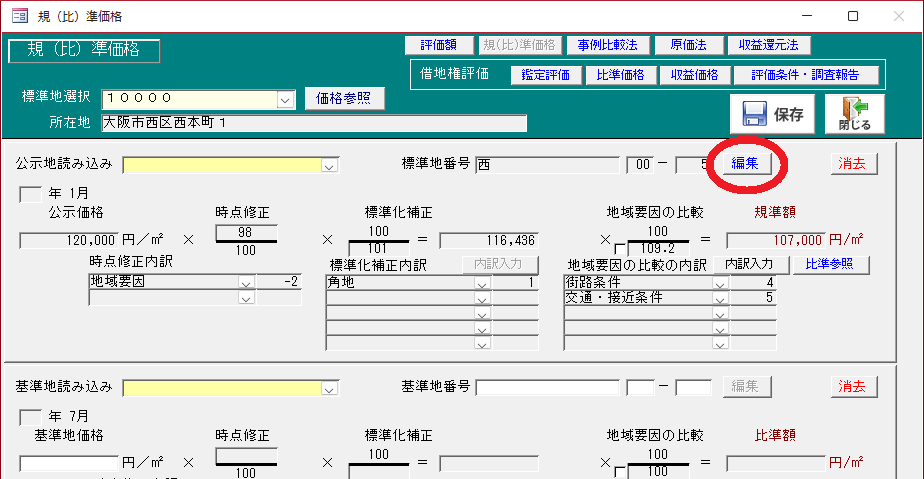The width and height of the screenshot is (924, 479).
Task: Click the 保存 floppy disk save button
Action: pos(772,114)
